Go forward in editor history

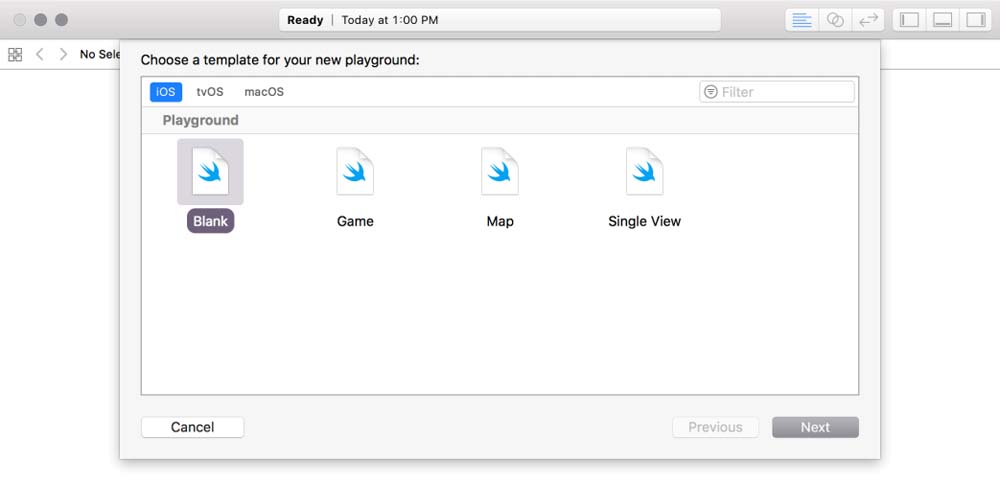coord(63,54)
